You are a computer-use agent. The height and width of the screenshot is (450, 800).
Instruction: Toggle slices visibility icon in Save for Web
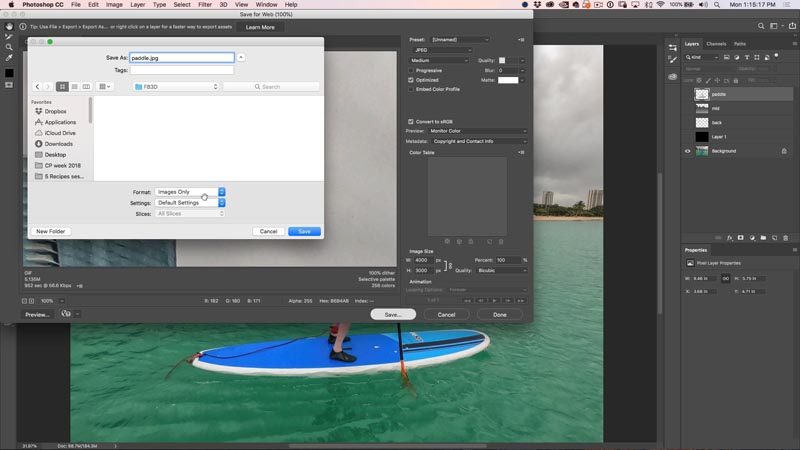[9, 85]
